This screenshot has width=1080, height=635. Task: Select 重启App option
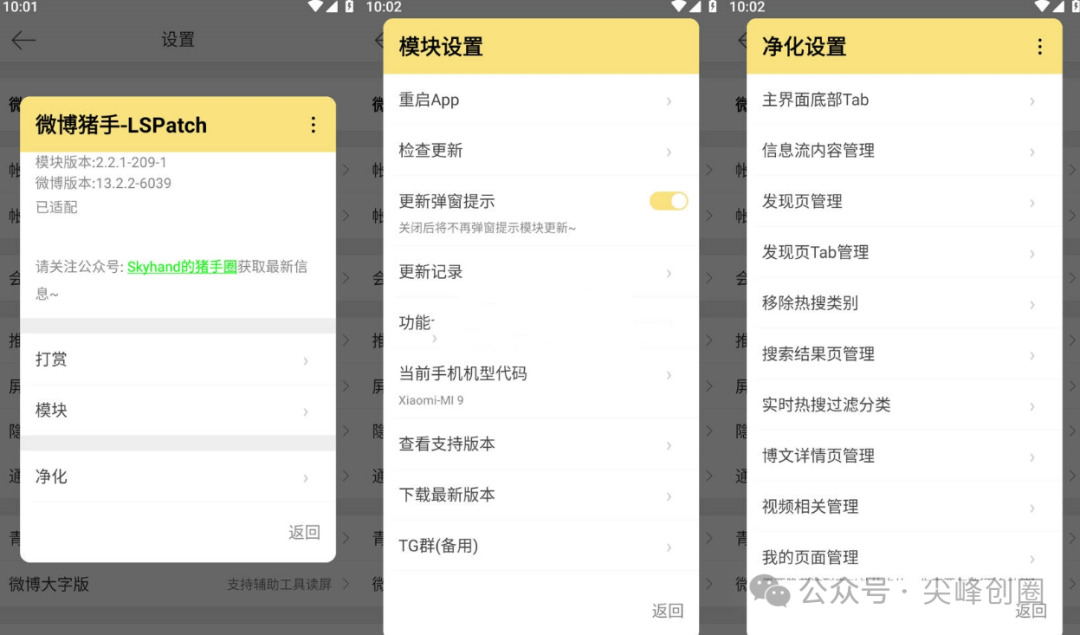541,100
